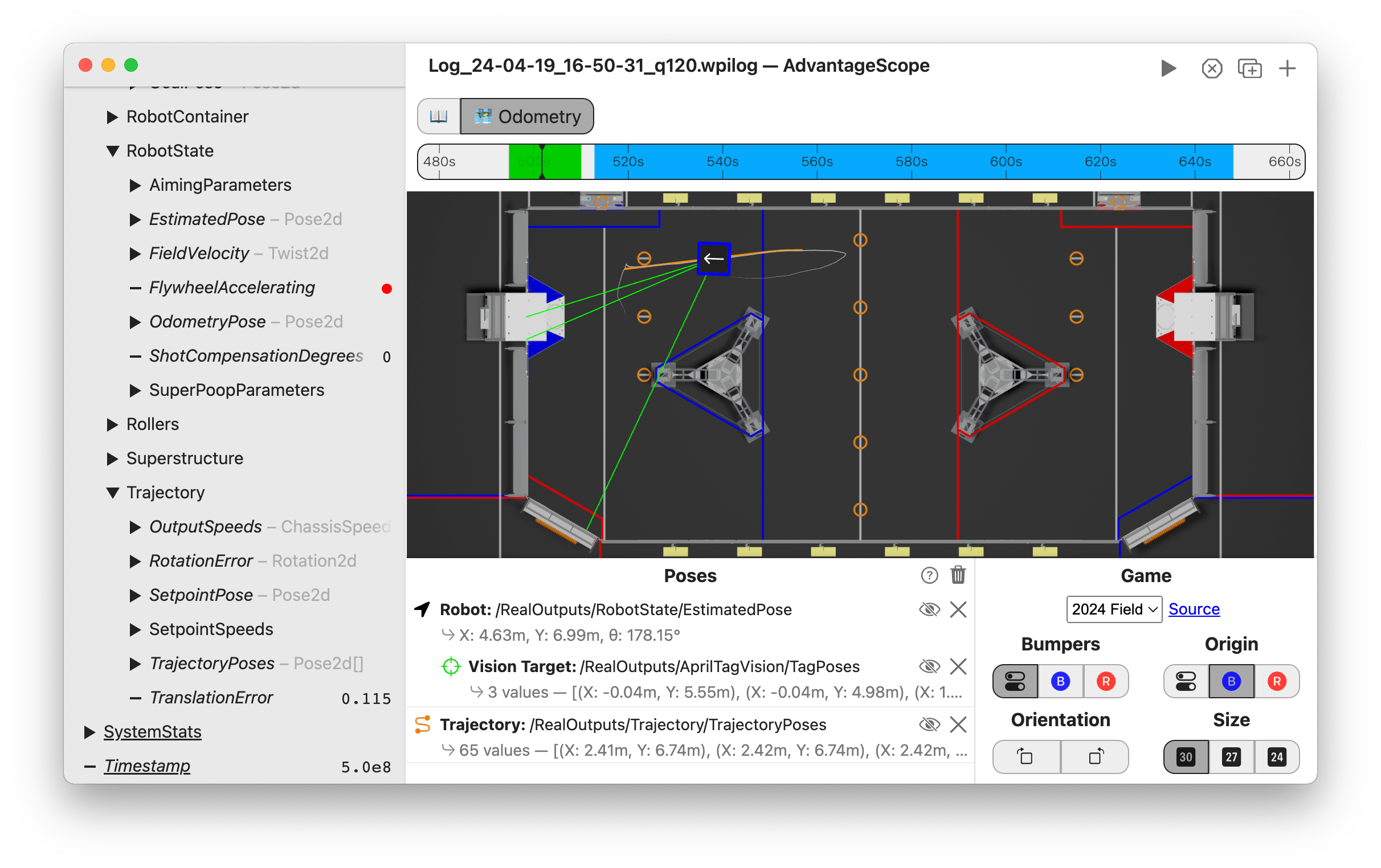Collapse the Trajectory tree node
This screenshot has width=1381, height=868.
[112, 493]
